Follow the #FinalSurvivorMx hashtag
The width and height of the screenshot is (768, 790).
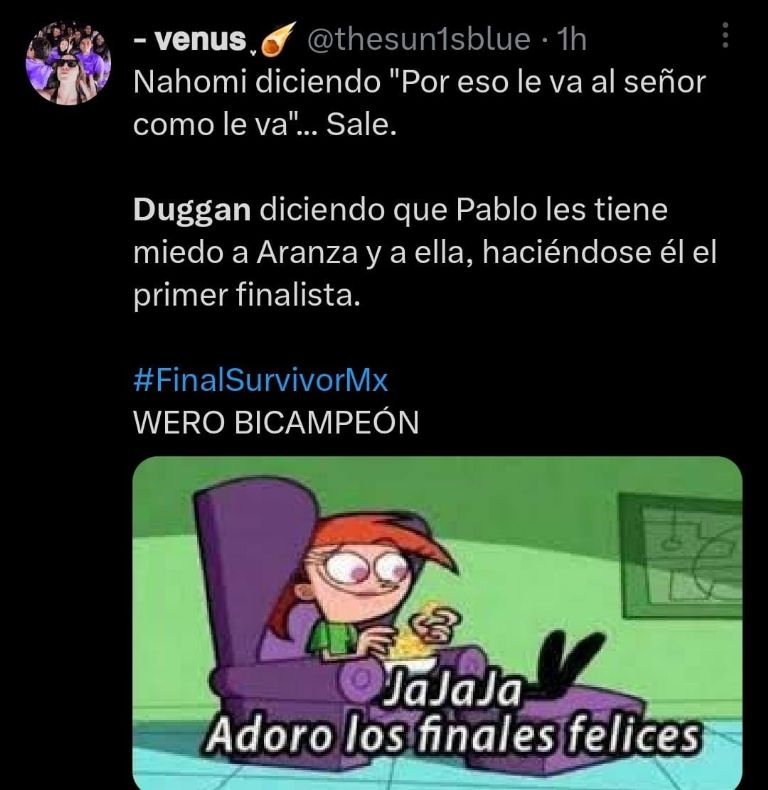coord(261,380)
